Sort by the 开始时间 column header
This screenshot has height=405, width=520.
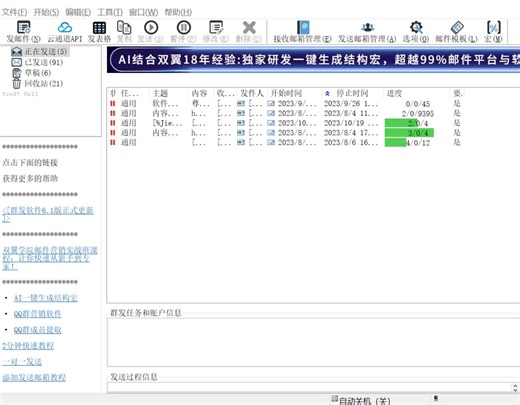pos(286,93)
